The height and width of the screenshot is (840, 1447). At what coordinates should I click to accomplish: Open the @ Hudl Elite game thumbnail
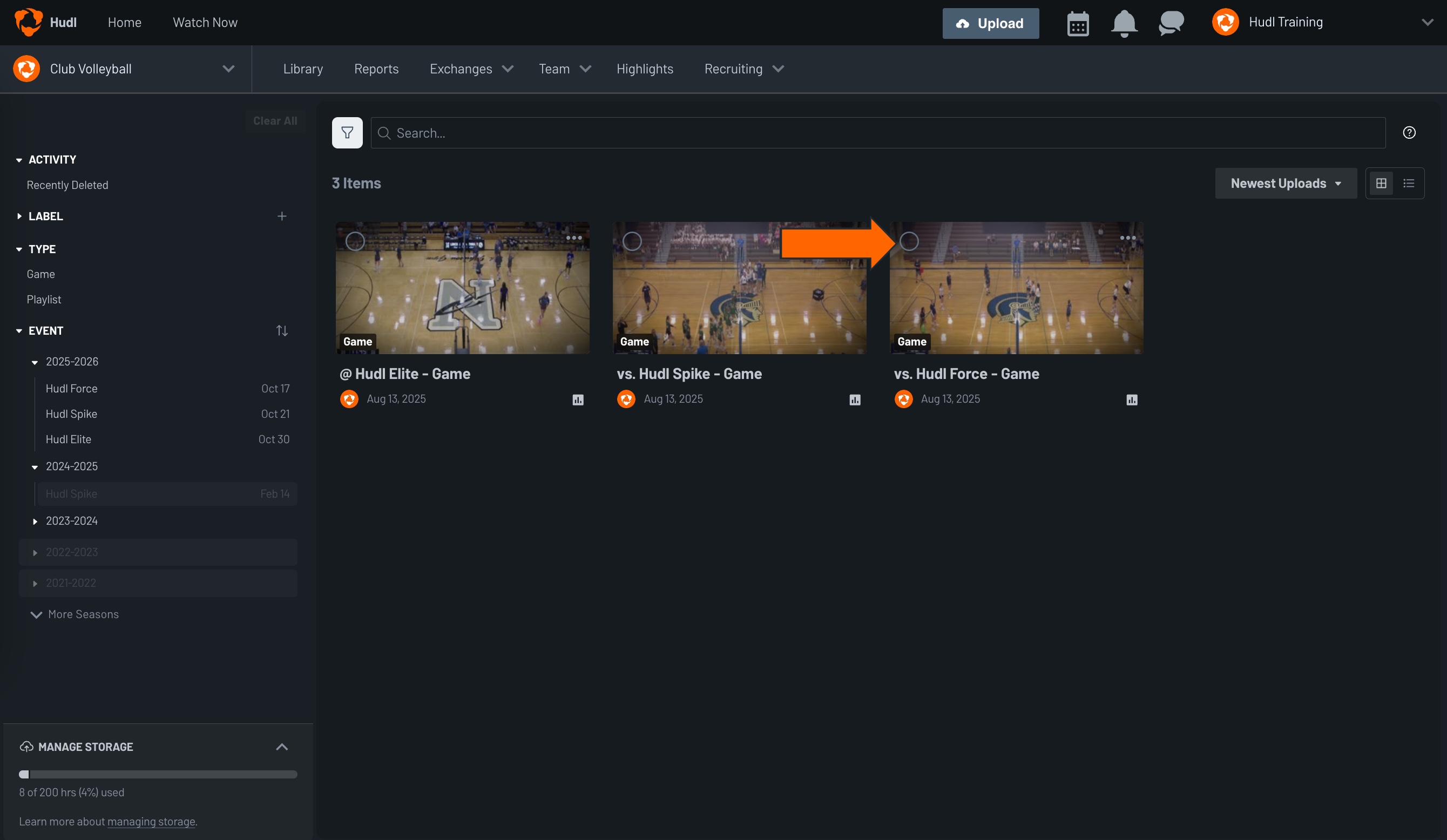tap(462, 288)
